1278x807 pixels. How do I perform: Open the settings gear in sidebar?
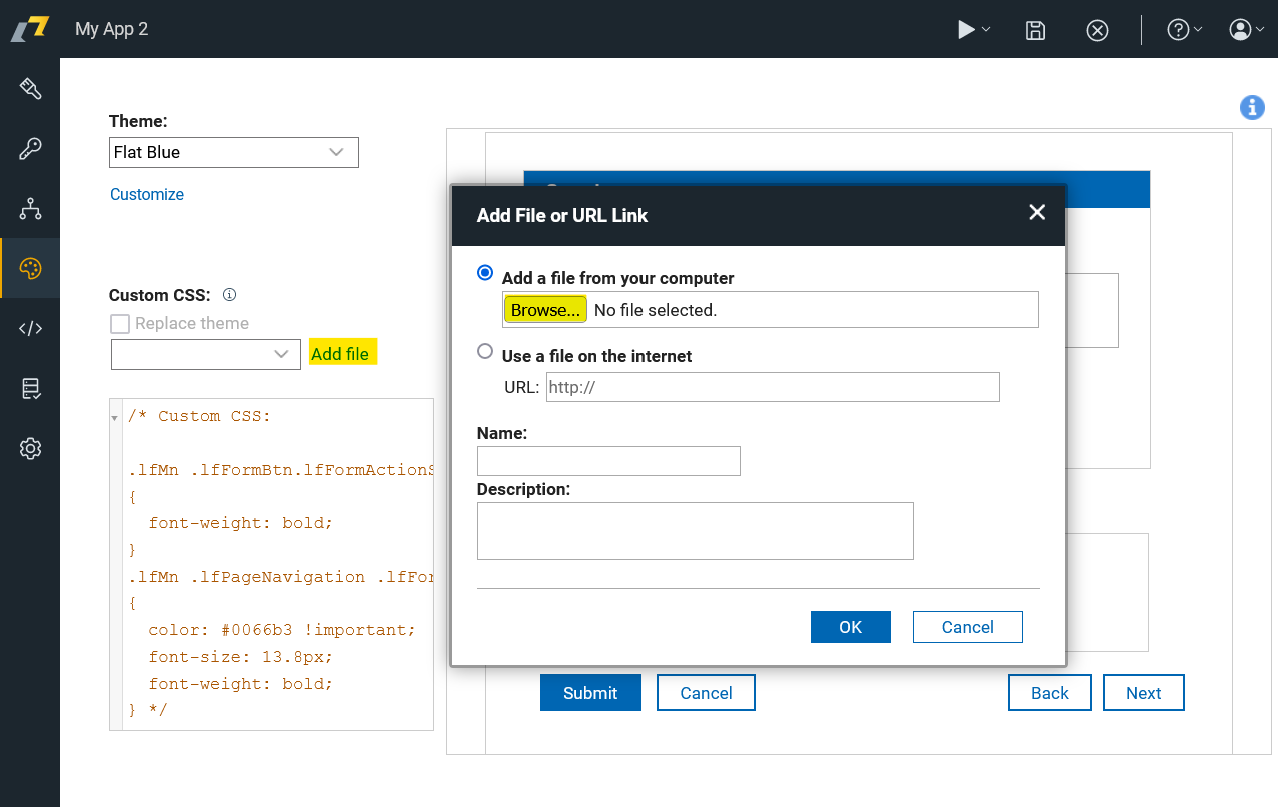click(30, 449)
